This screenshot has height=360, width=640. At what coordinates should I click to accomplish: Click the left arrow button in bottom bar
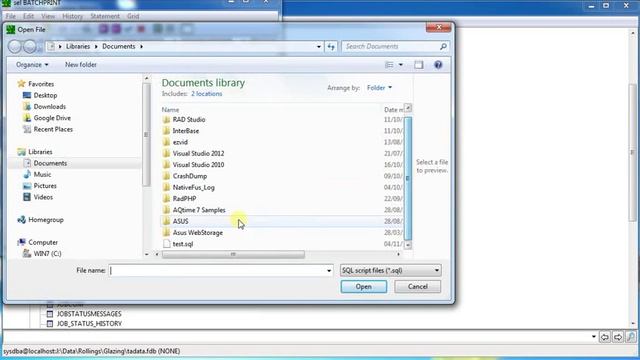[x=605, y=337]
